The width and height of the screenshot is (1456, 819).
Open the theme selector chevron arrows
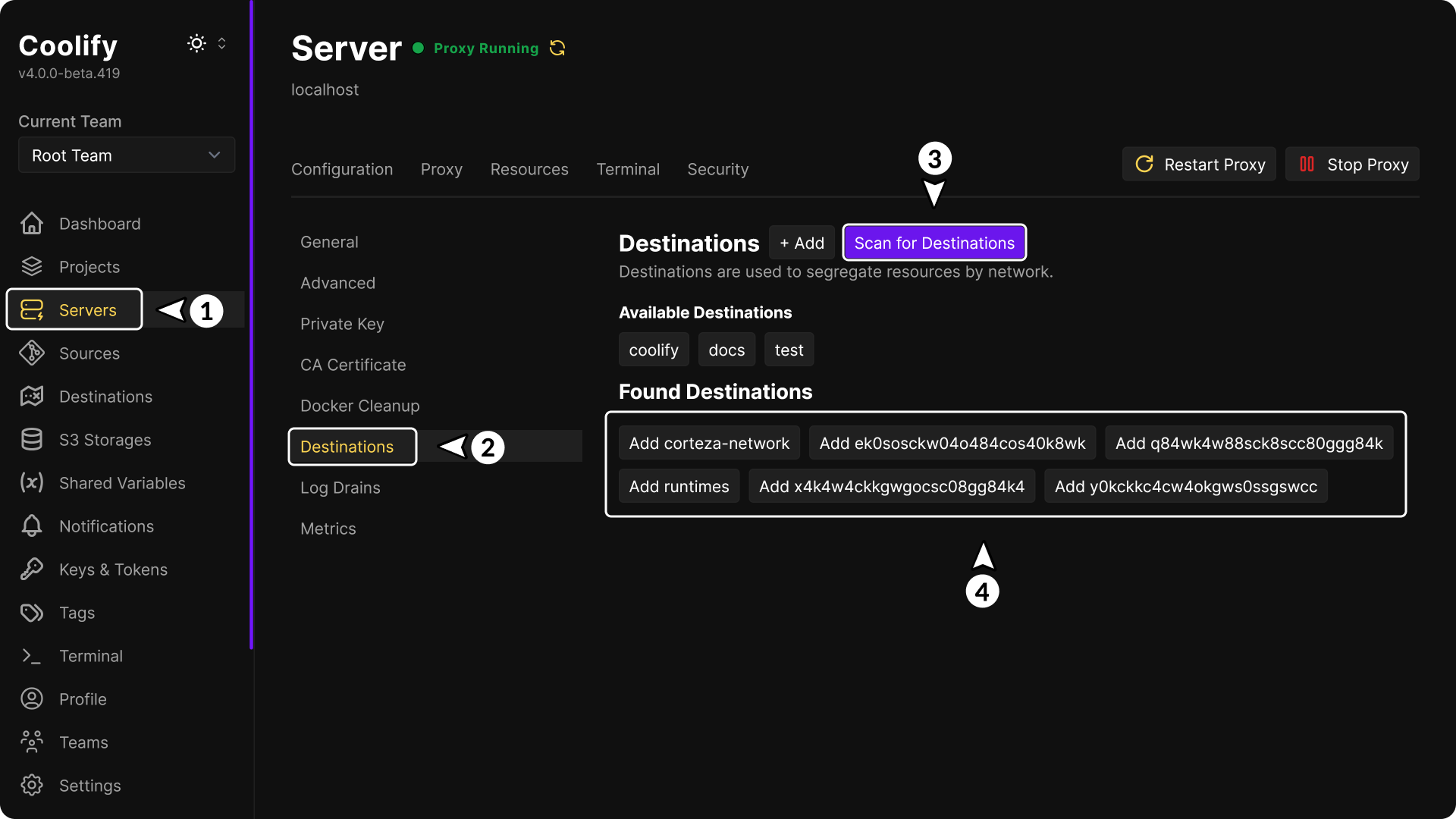pyautogui.click(x=221, y=43)
